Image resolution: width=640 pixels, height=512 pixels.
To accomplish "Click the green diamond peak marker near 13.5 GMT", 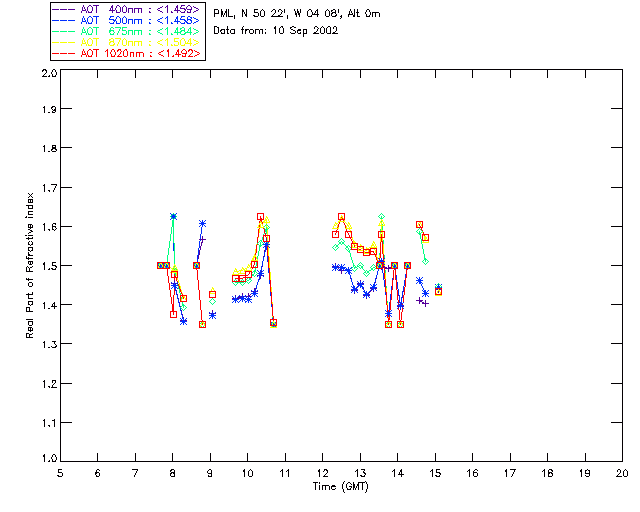I will point(381,216).
